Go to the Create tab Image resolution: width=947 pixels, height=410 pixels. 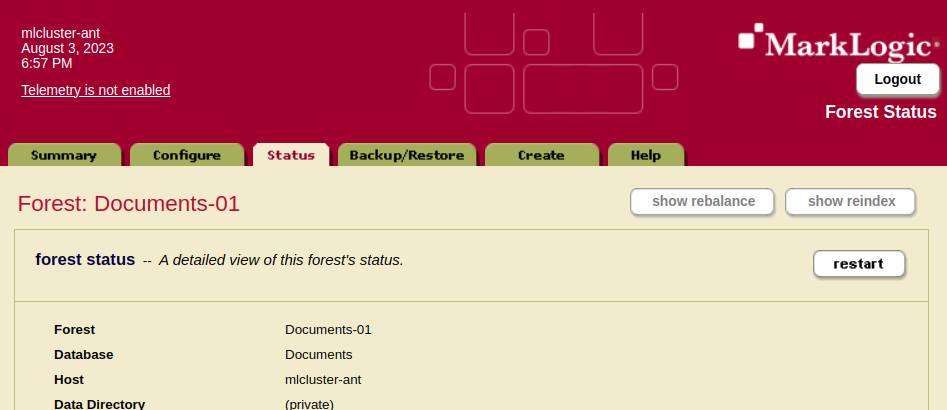point(542,155)
